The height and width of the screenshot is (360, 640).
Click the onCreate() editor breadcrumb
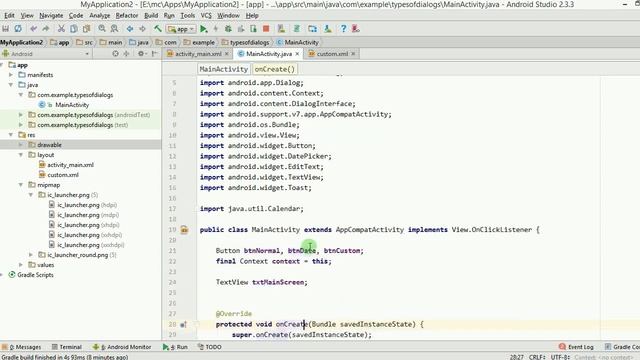point(274,69)
